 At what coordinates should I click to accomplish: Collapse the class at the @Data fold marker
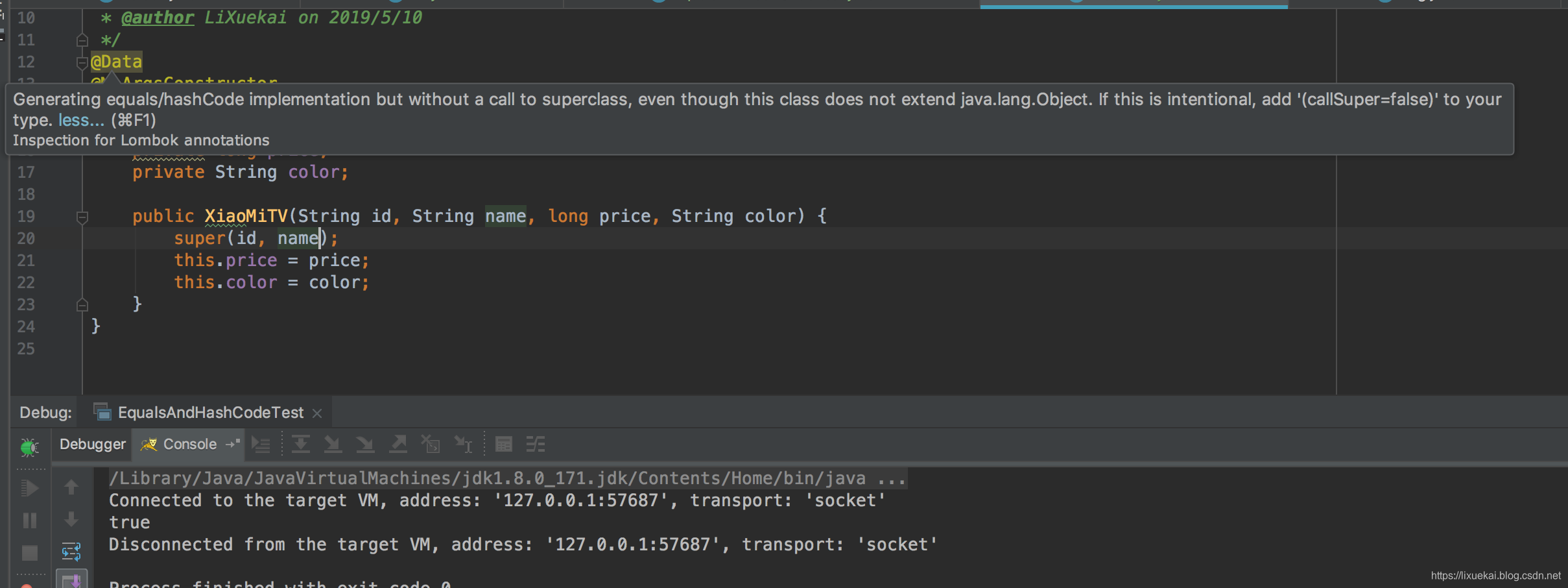(x=82, y=62)
